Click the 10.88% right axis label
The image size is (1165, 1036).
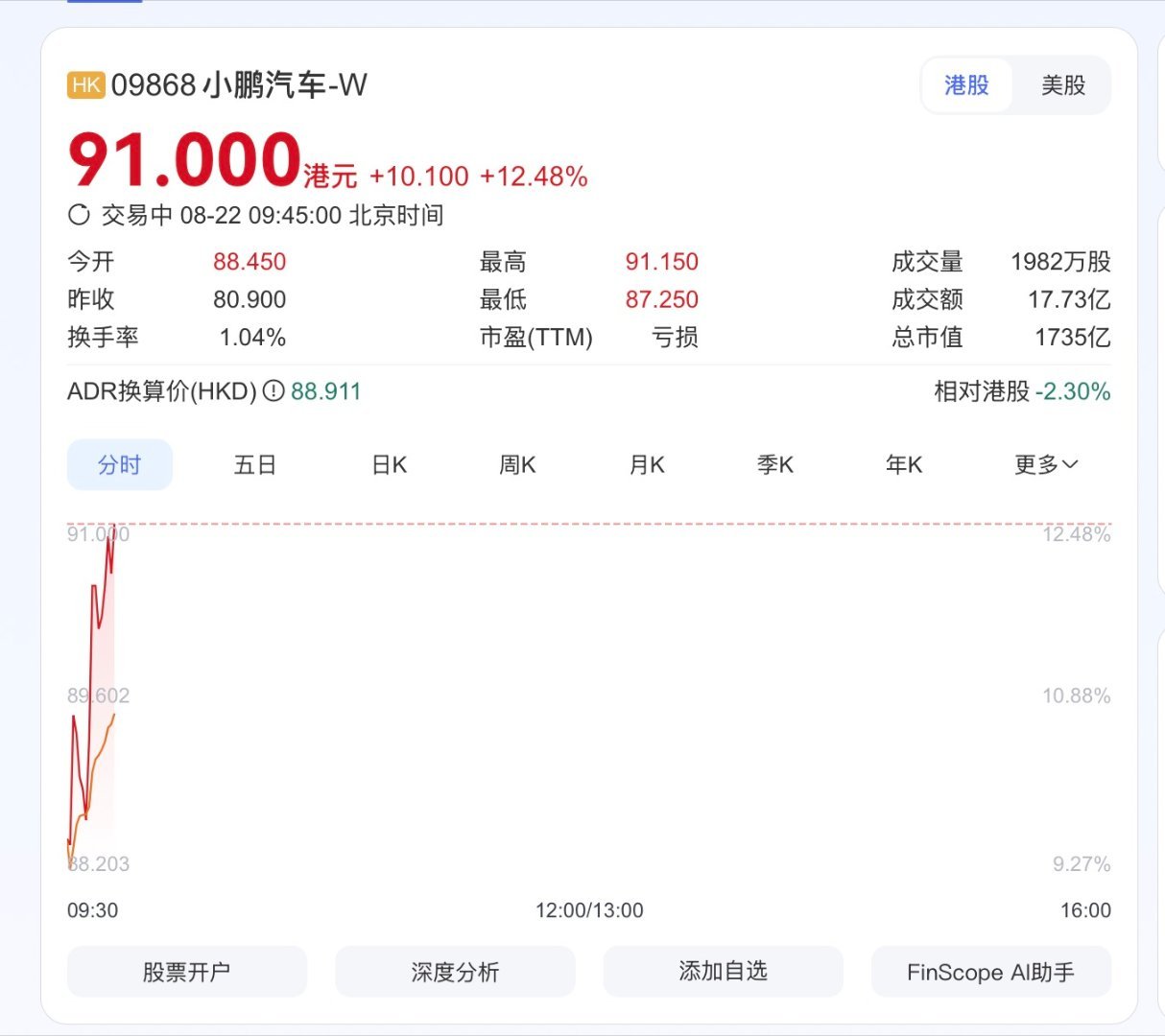point(1077,695)
